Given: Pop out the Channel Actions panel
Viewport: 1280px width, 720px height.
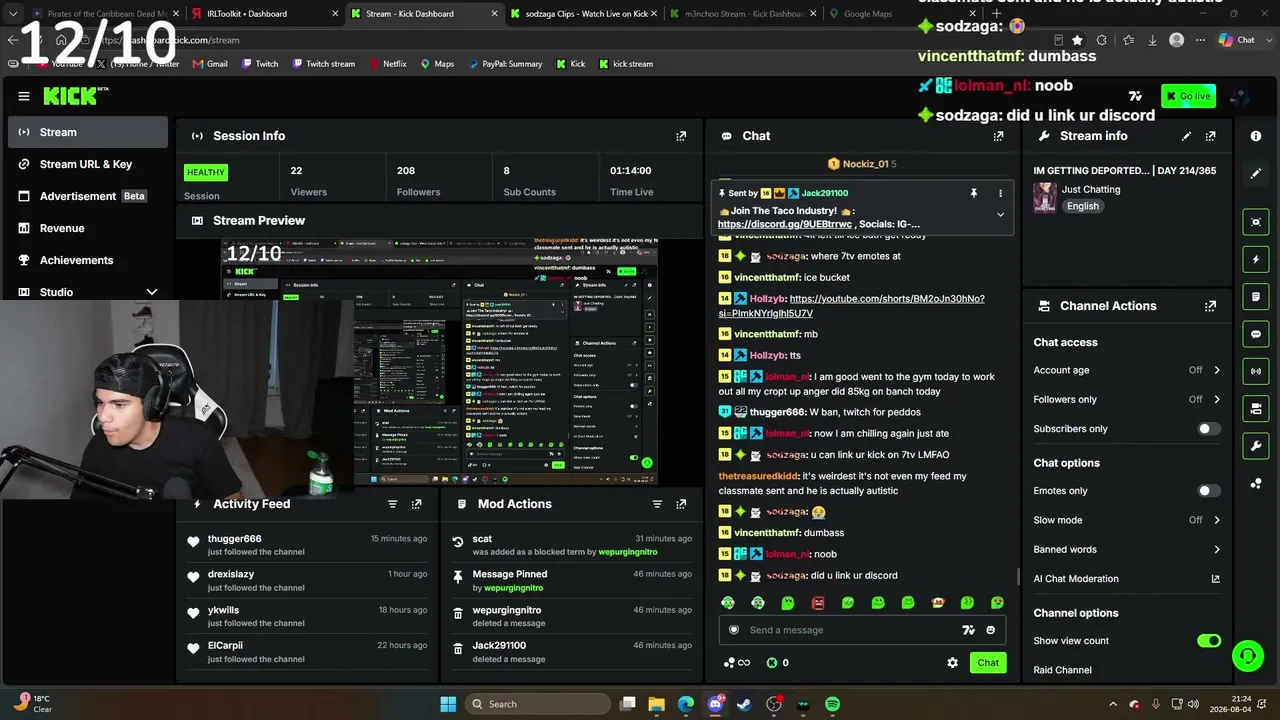Looking at the screenshot, I should pos(1211,306).
